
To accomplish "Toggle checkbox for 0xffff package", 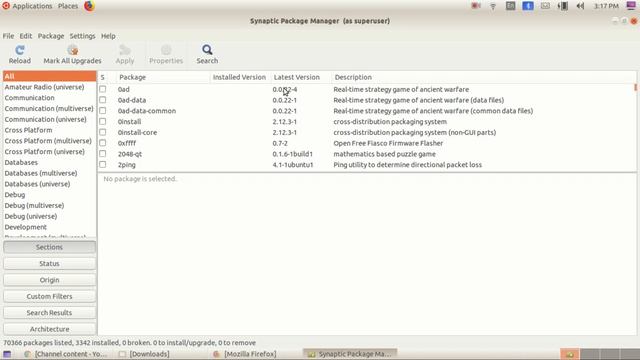I will [102, 143].
